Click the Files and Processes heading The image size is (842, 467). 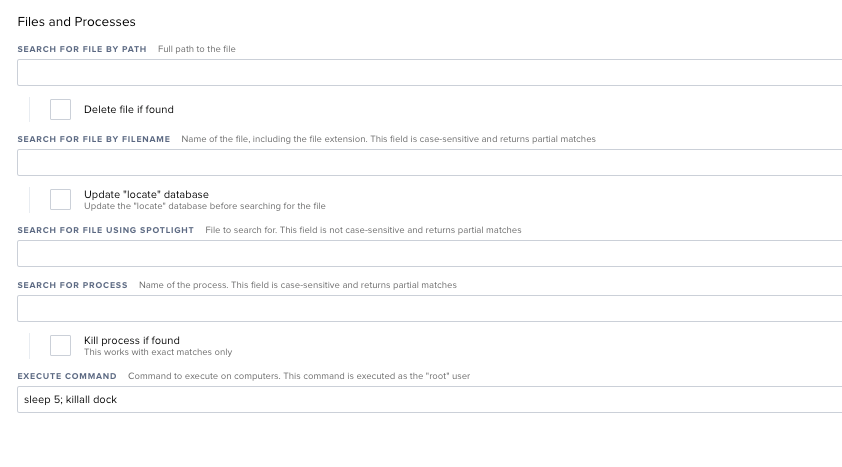tap(76, 22)
